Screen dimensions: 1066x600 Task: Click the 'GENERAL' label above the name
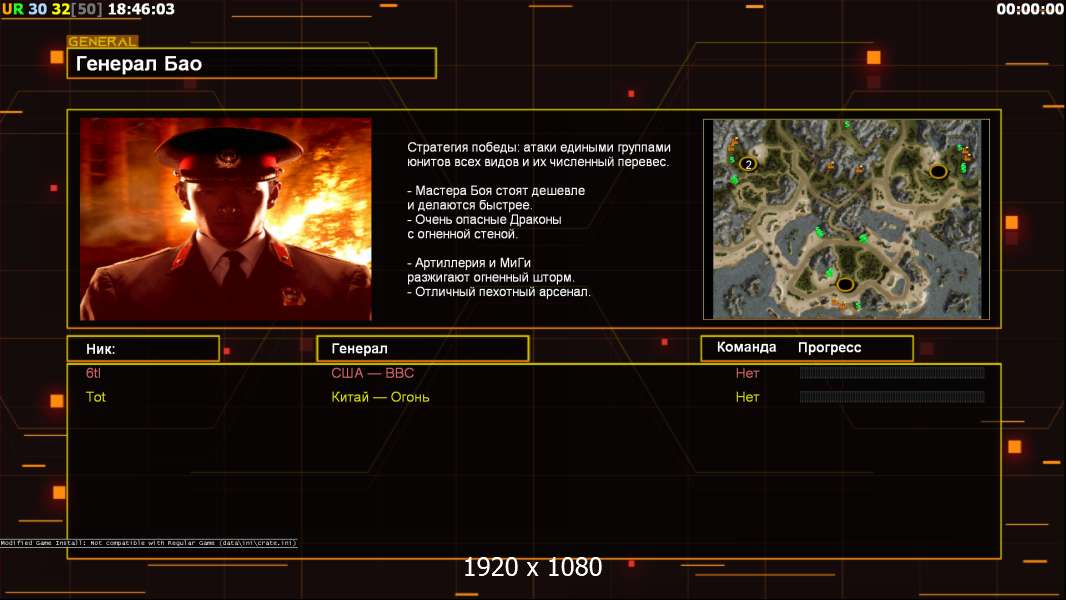[x=103, y=41]
